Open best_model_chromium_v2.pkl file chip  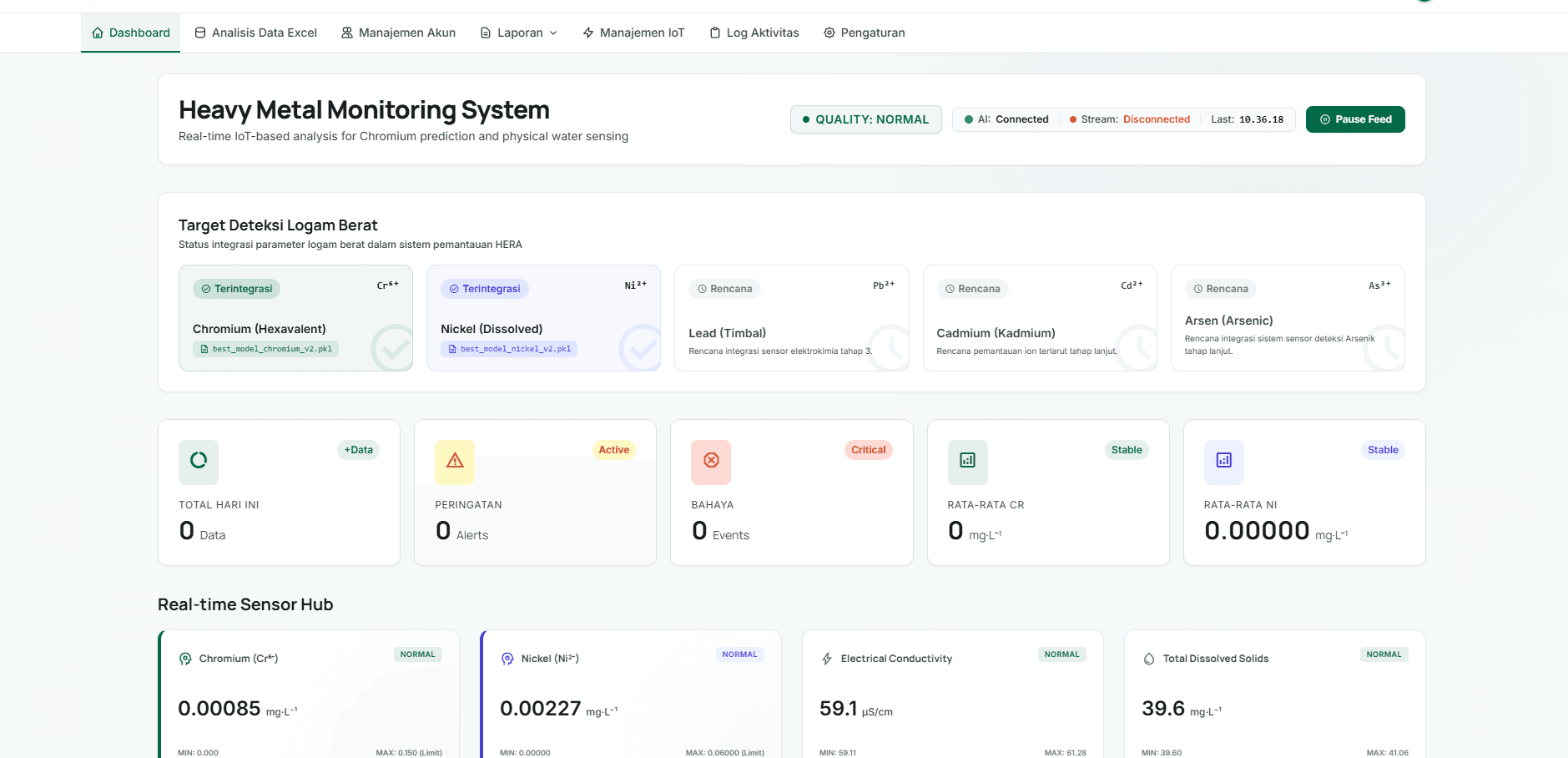(265, 349)
